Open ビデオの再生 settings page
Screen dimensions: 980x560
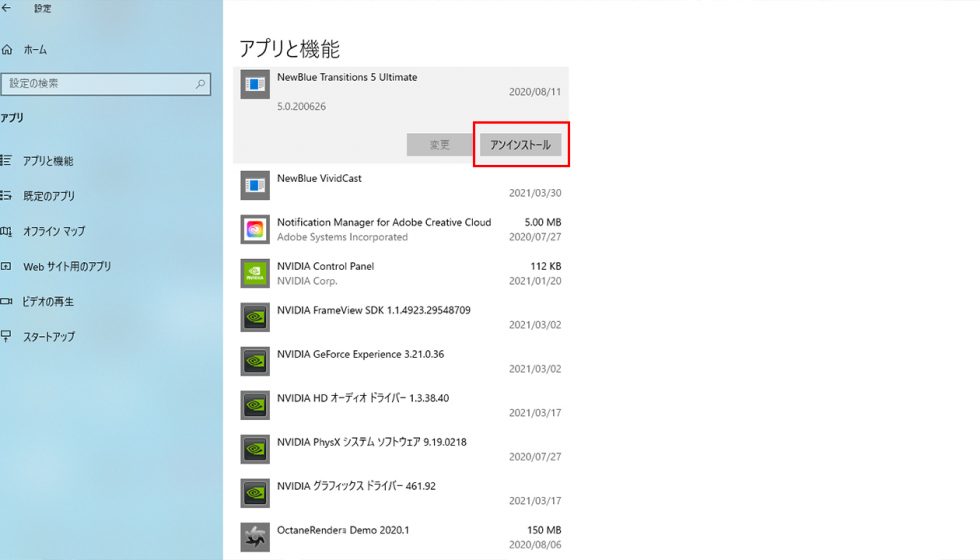(48, 301)
